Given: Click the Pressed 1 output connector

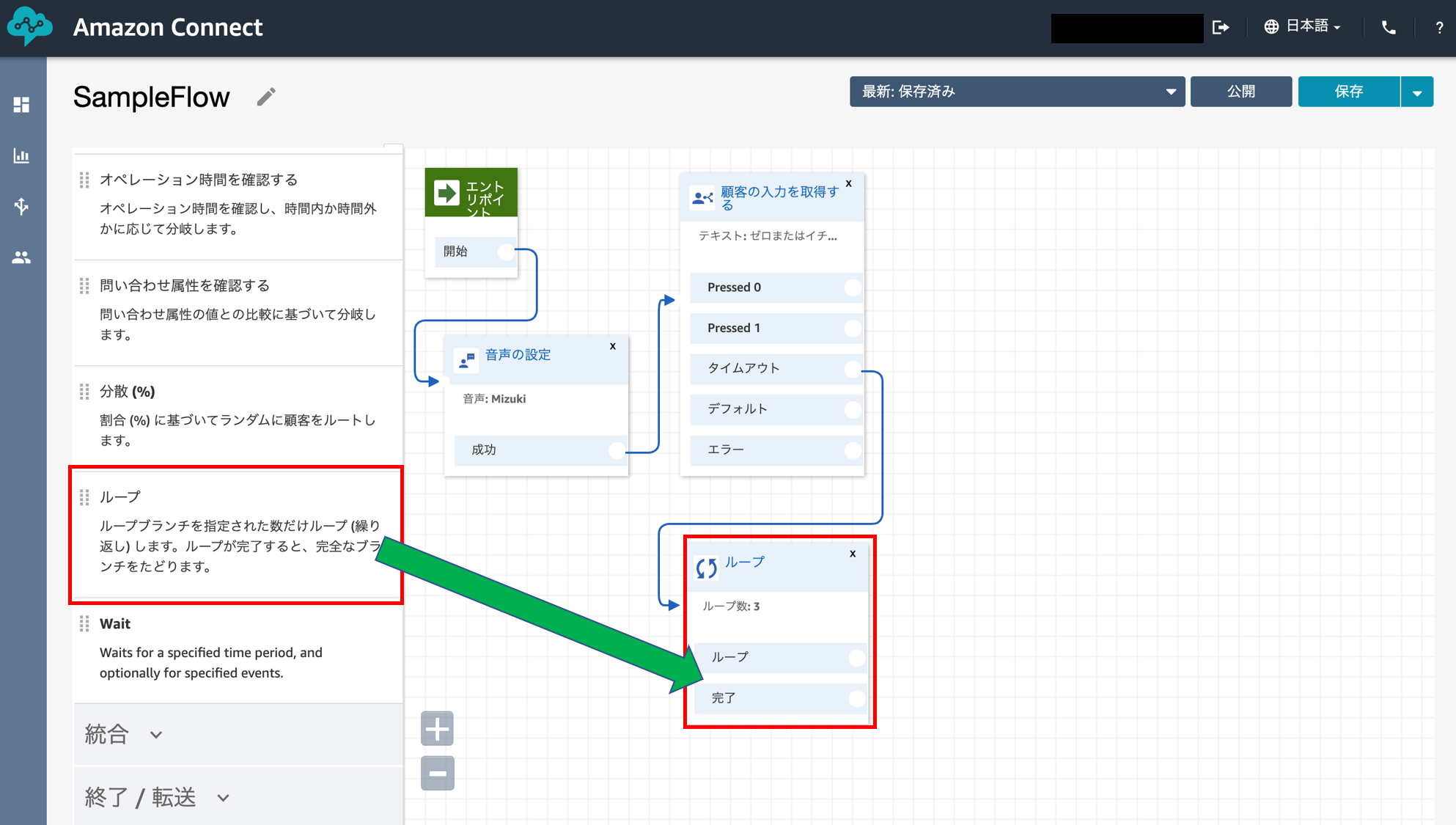Looking at the screenshot, I should 853,329.
